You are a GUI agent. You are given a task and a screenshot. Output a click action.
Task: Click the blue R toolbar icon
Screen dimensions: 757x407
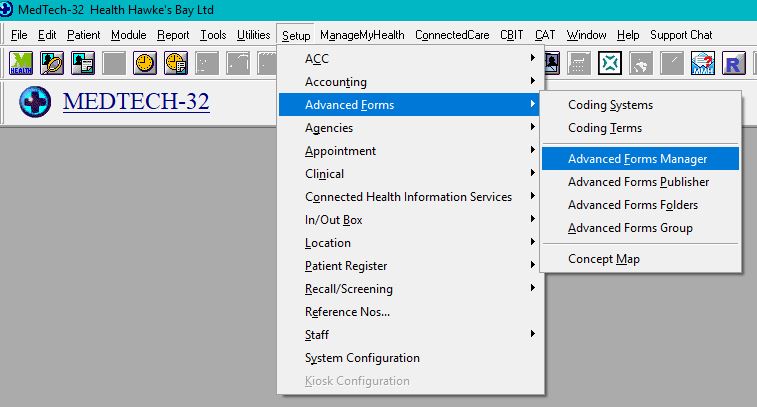[734, 63]
